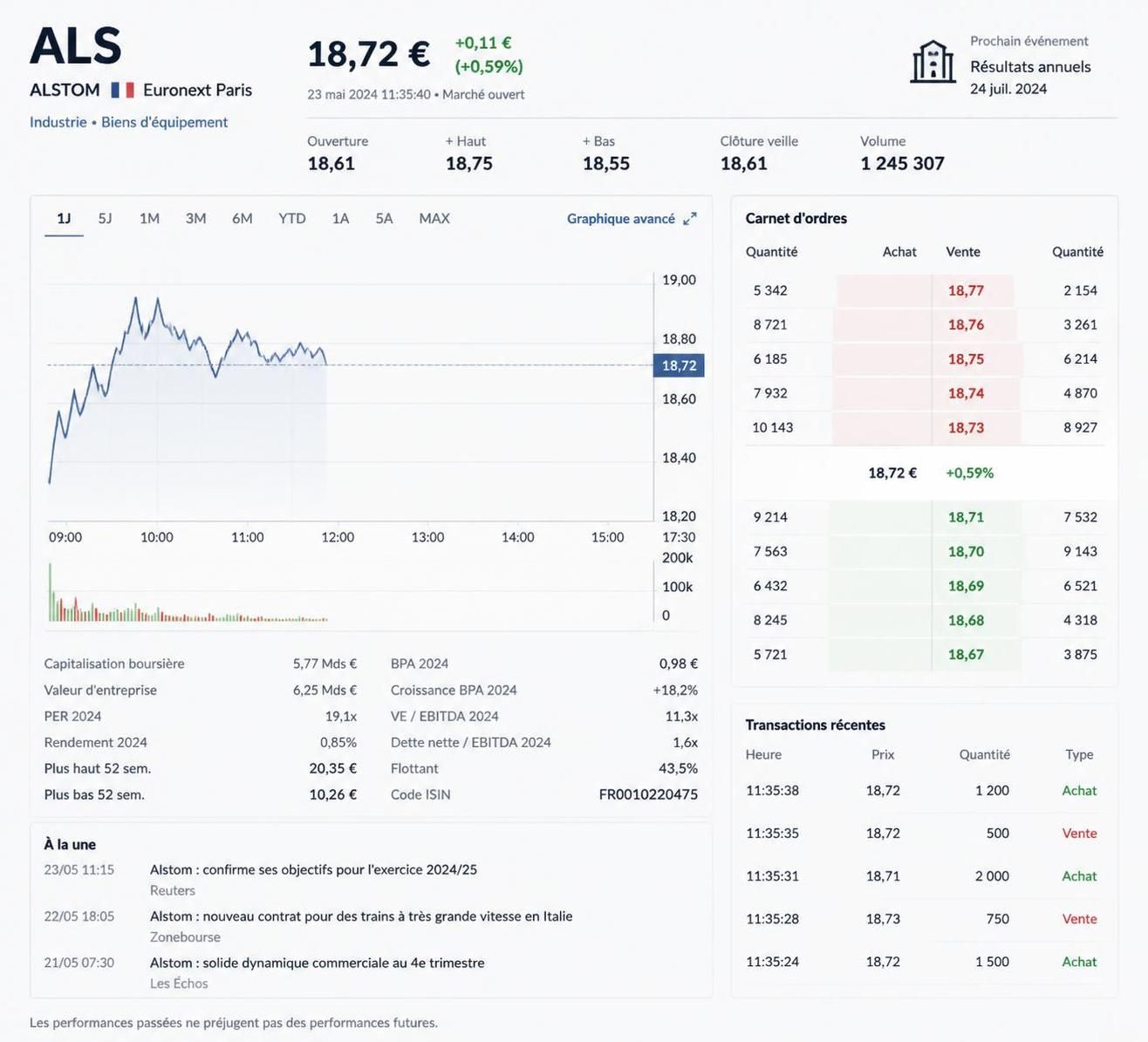The image size is (1148, 1042).
Task: Click the + Bas value 18,55
Action: click(x=606, y=163)
